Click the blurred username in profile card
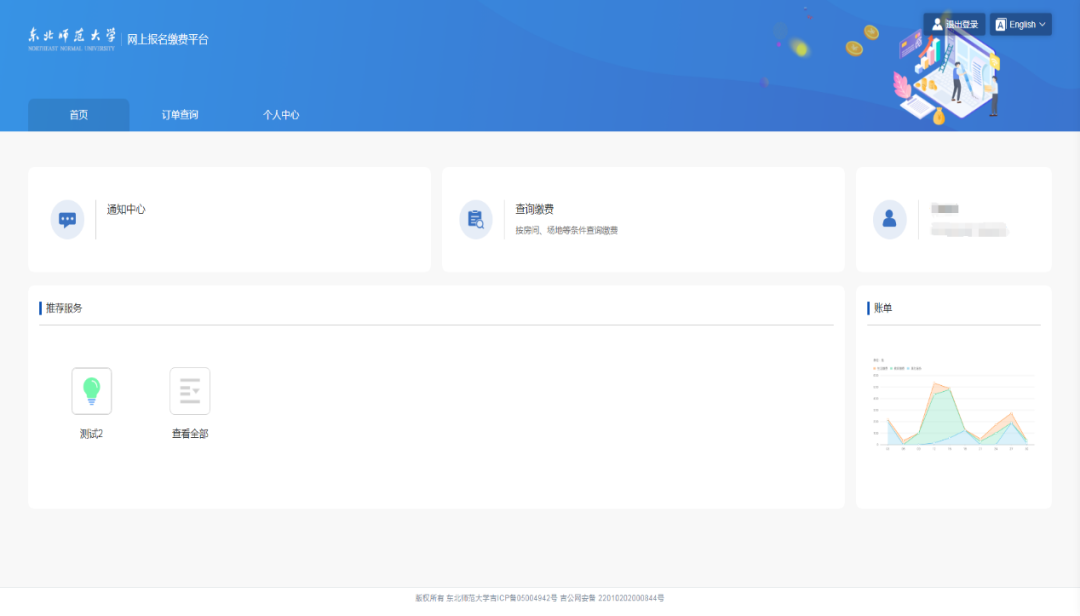 tap(945, 209)
